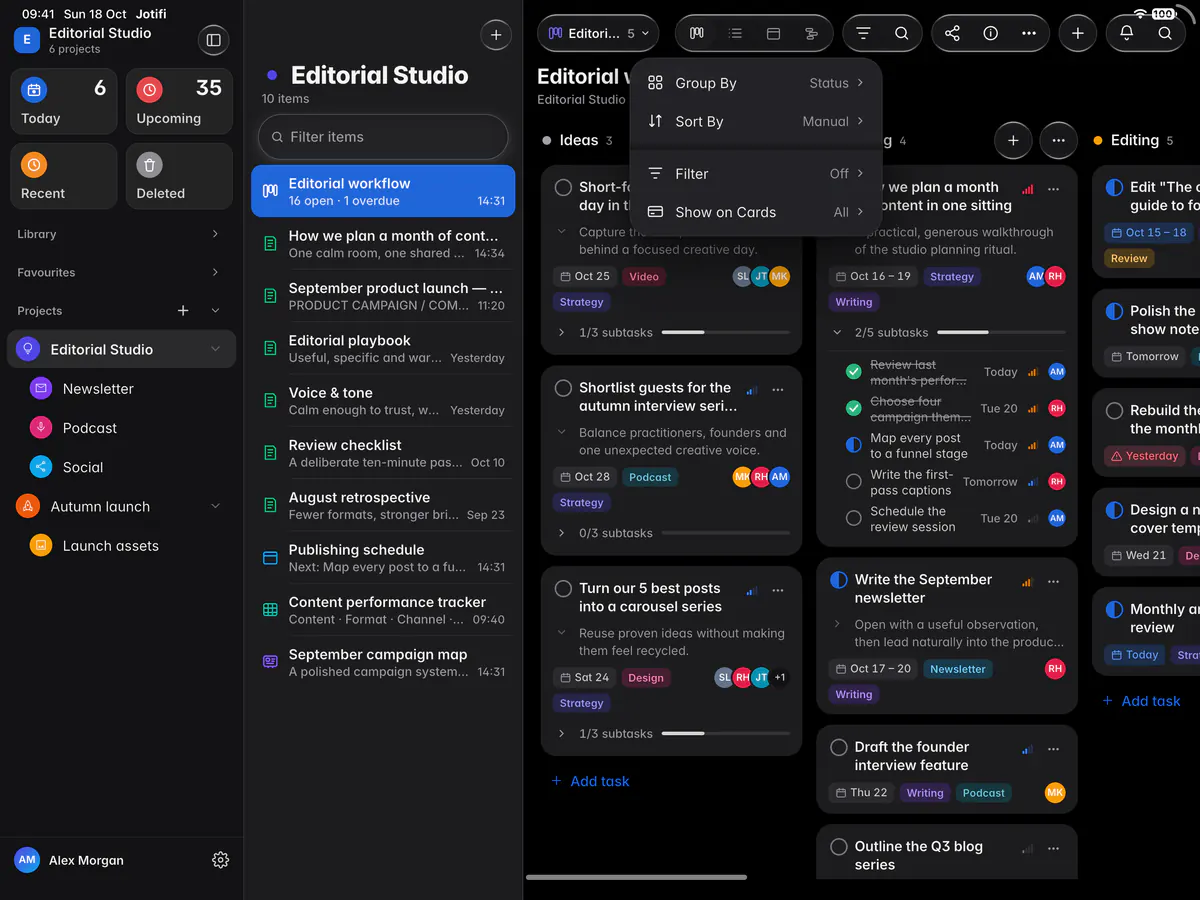Toggle Map every post subtask status circle

(x=853, y=445)
